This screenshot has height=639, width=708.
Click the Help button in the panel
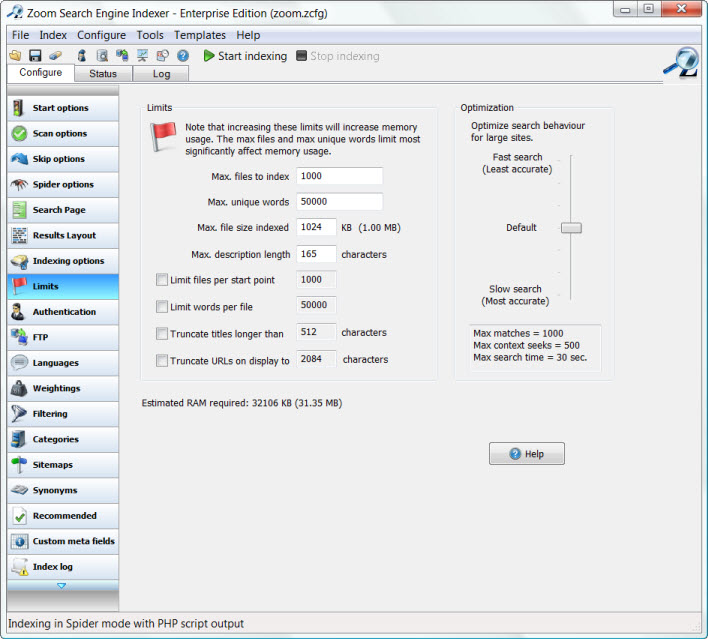point(526,453)
